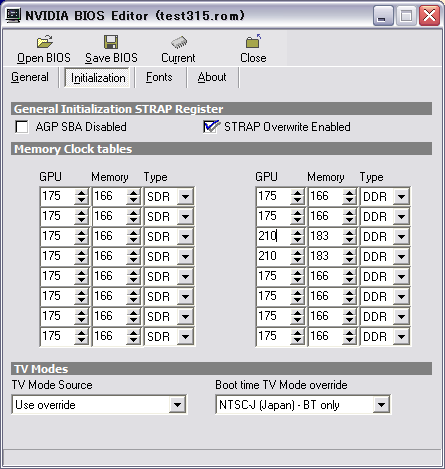Image resolution: width=445 pixels, height=469 pixels.
Task: Uncheck STRAP Overwrite Enabled
Action: click(x=211, y=127)
